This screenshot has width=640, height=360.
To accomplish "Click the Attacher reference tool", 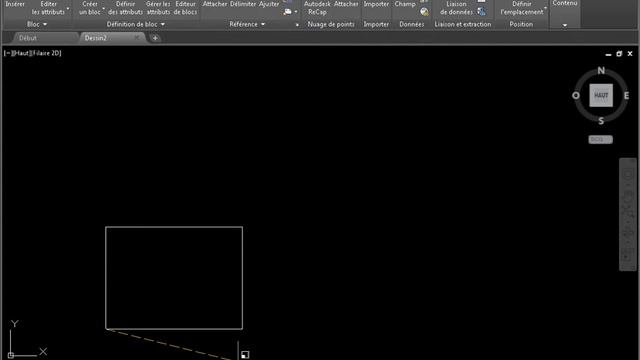I will 215,4.
